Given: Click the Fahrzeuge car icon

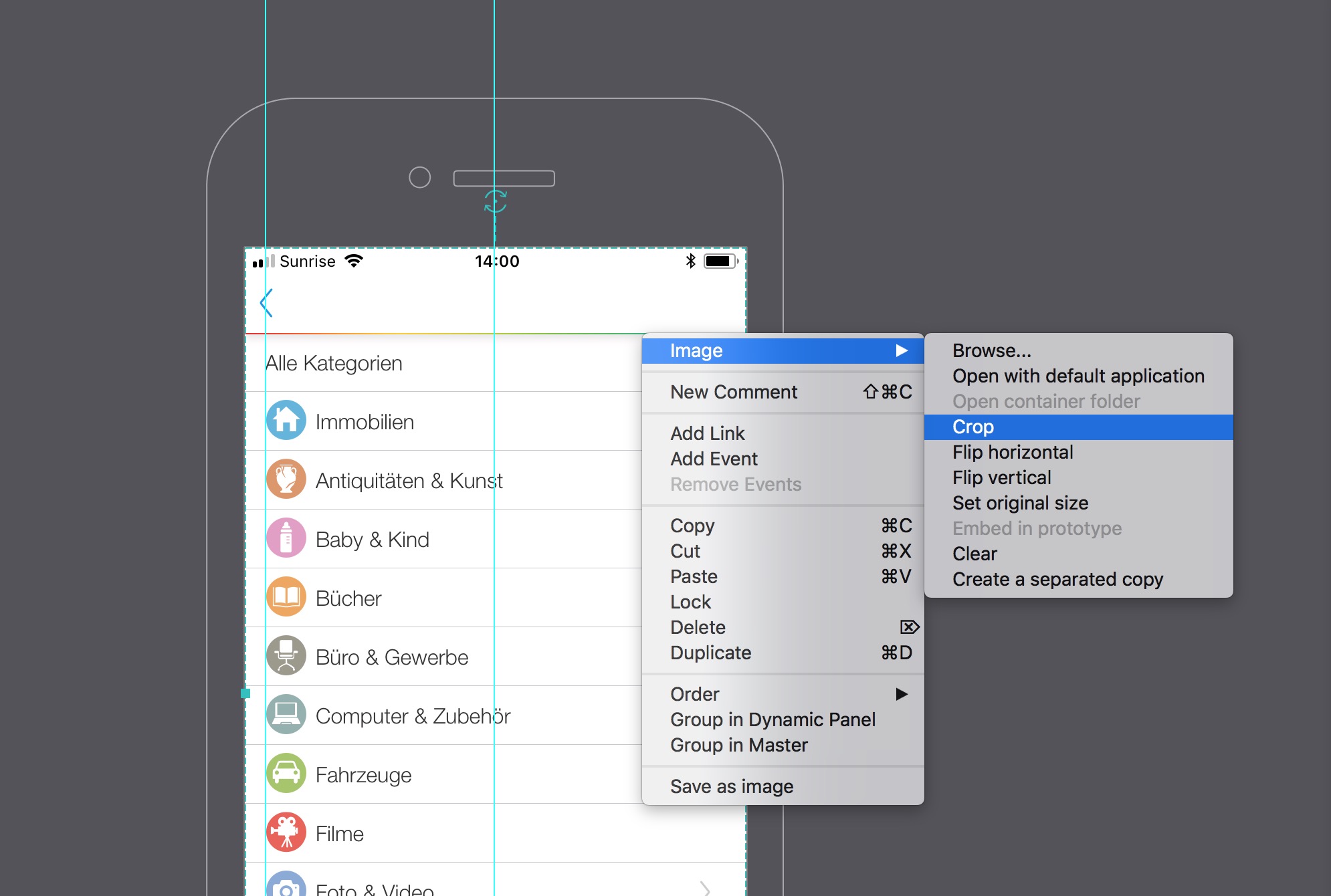Looking at the screenshot, I should [x=286, y=774].
